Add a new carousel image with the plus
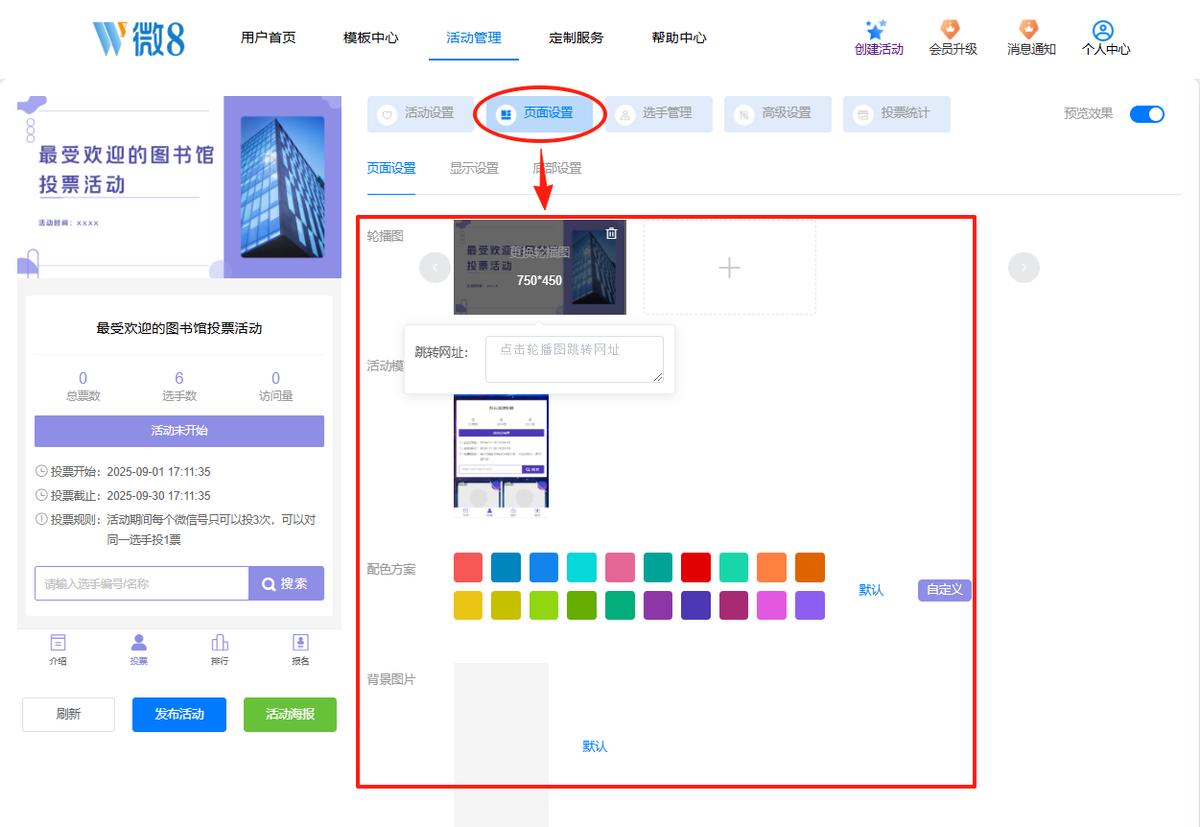This screenshot has height=827, width=1200. pos(730,267)
